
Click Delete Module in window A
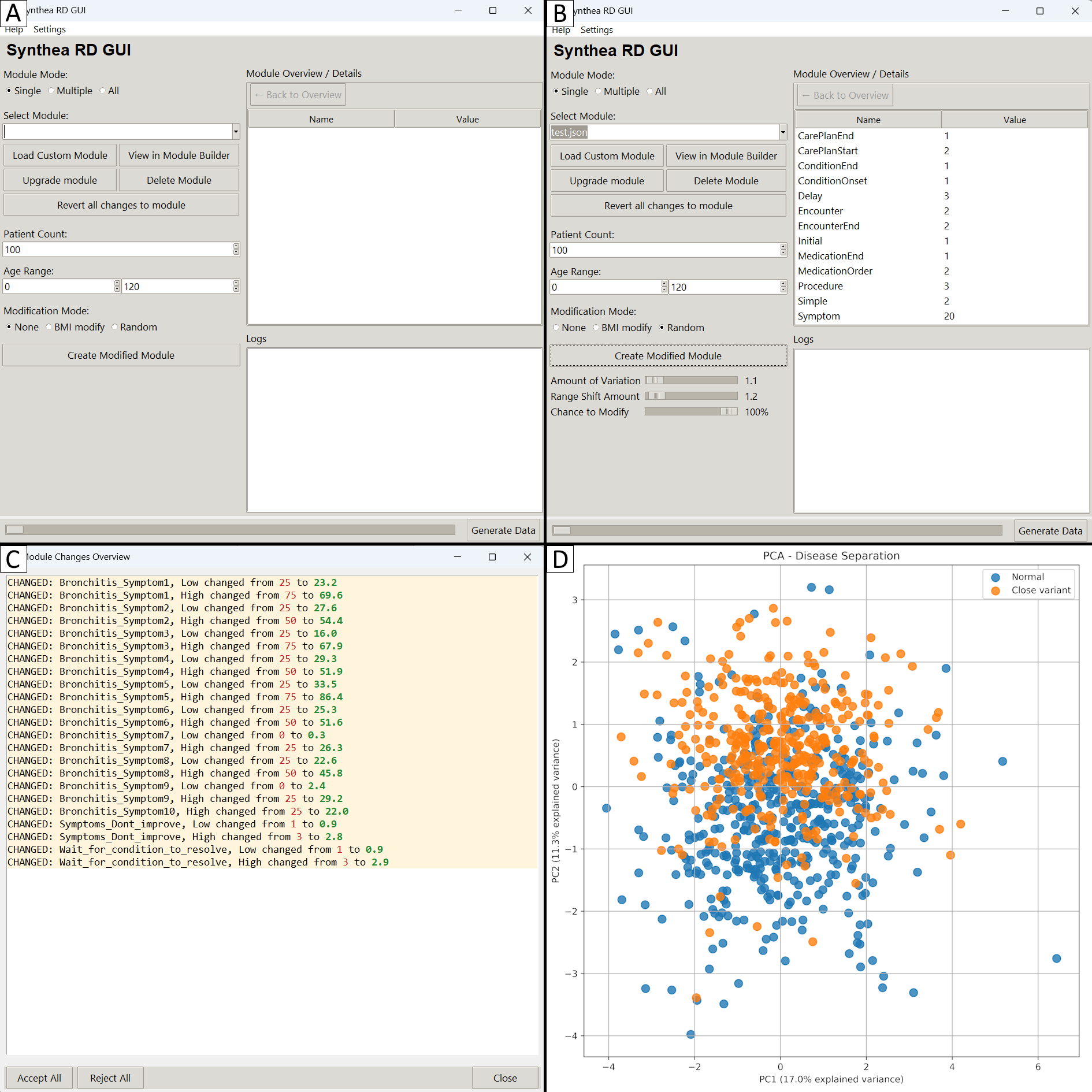(179, 180)
